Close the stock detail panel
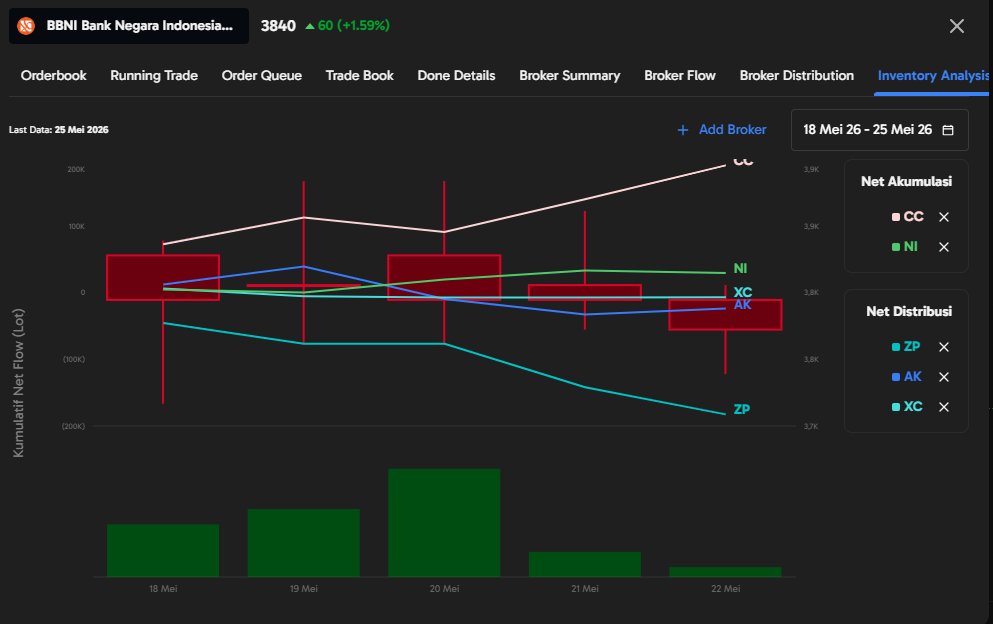The width and height of the screenshot is (993, 624). (x=957, y=26)
